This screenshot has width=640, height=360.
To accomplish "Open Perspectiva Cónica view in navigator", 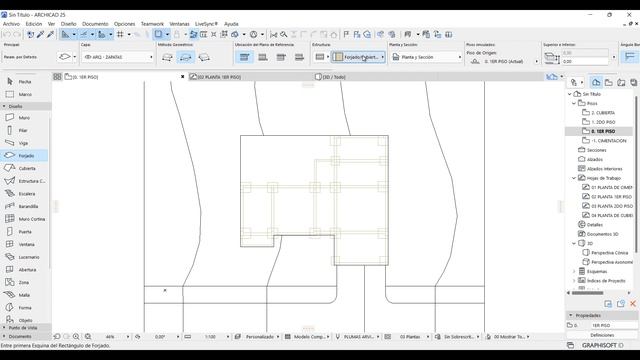I will coord(609,253).
